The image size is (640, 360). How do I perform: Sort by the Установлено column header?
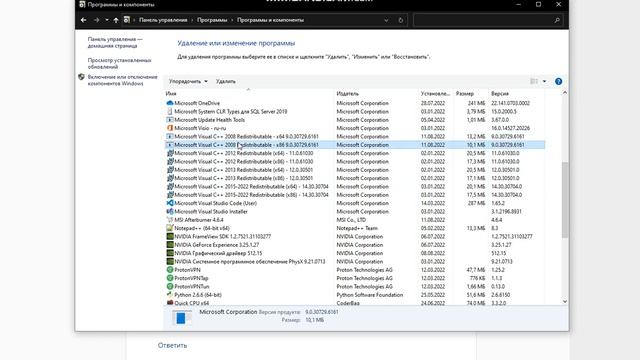[436, 93]
